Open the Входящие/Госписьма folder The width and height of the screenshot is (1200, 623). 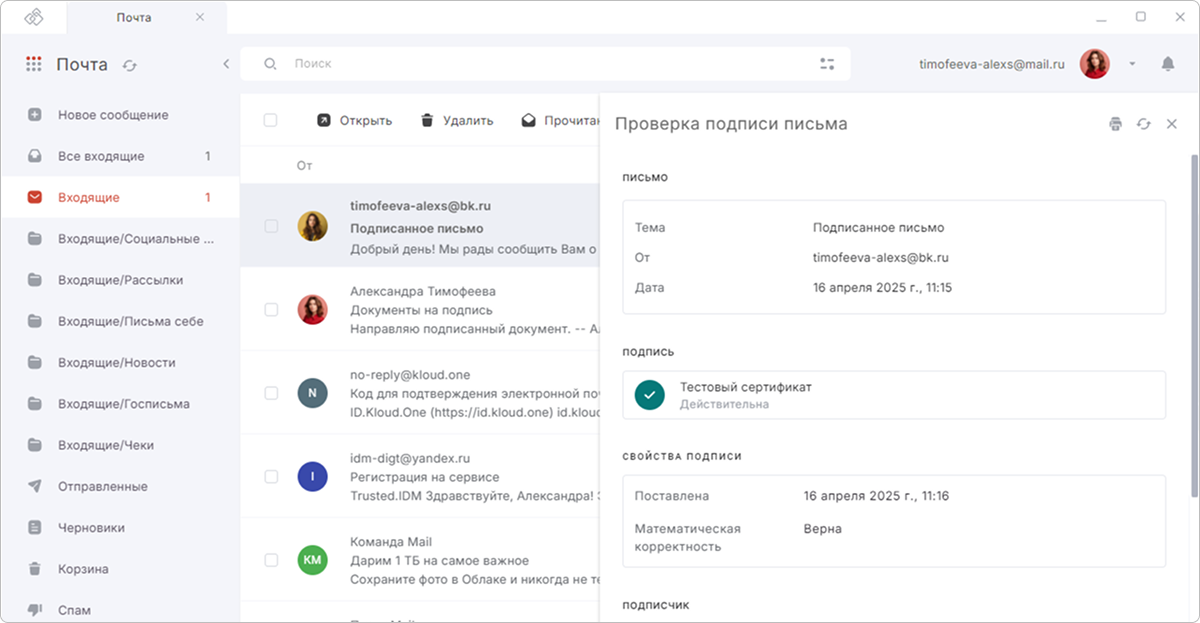tap(120, 404)
